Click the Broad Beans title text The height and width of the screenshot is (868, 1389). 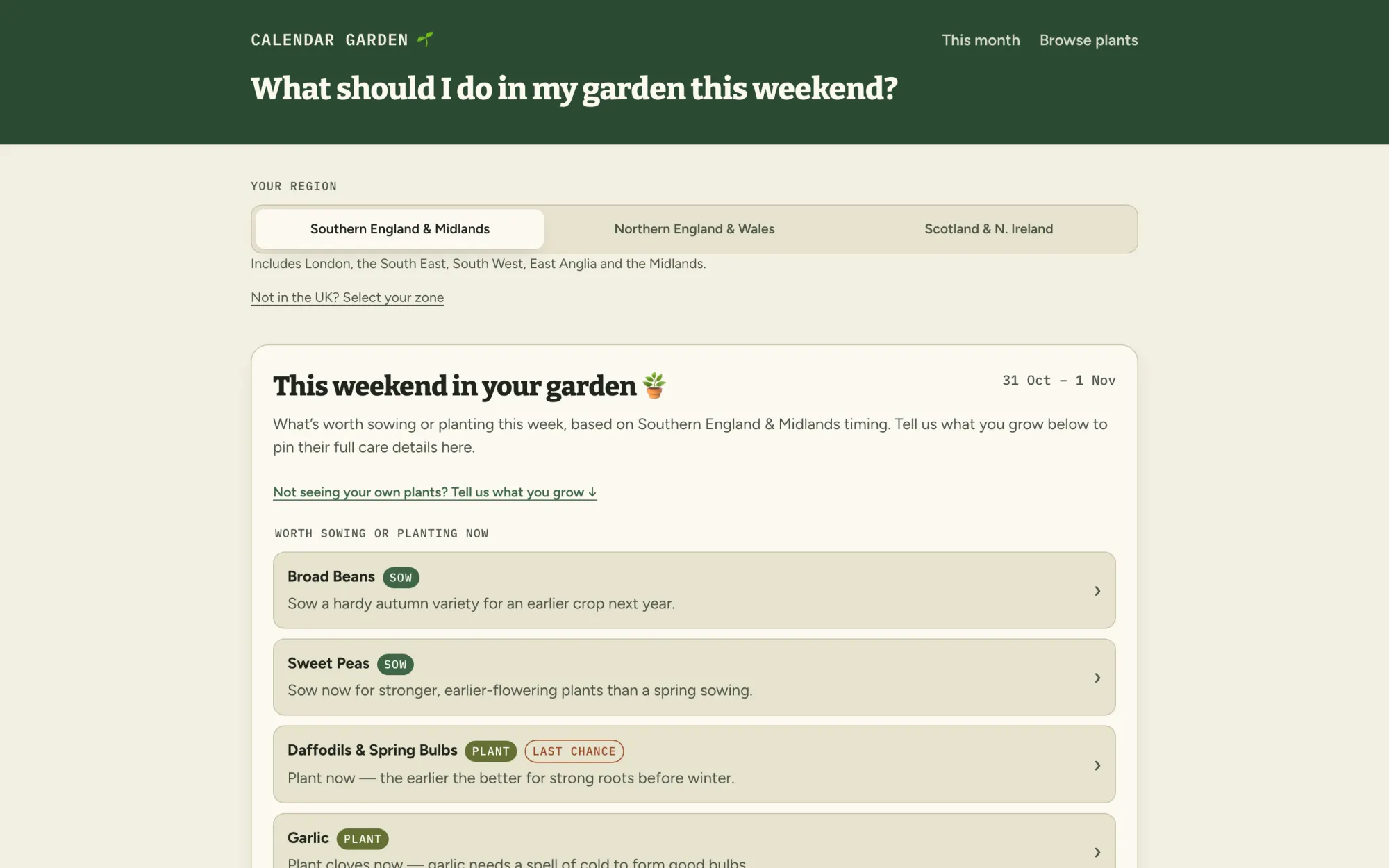tap(331, 577)
